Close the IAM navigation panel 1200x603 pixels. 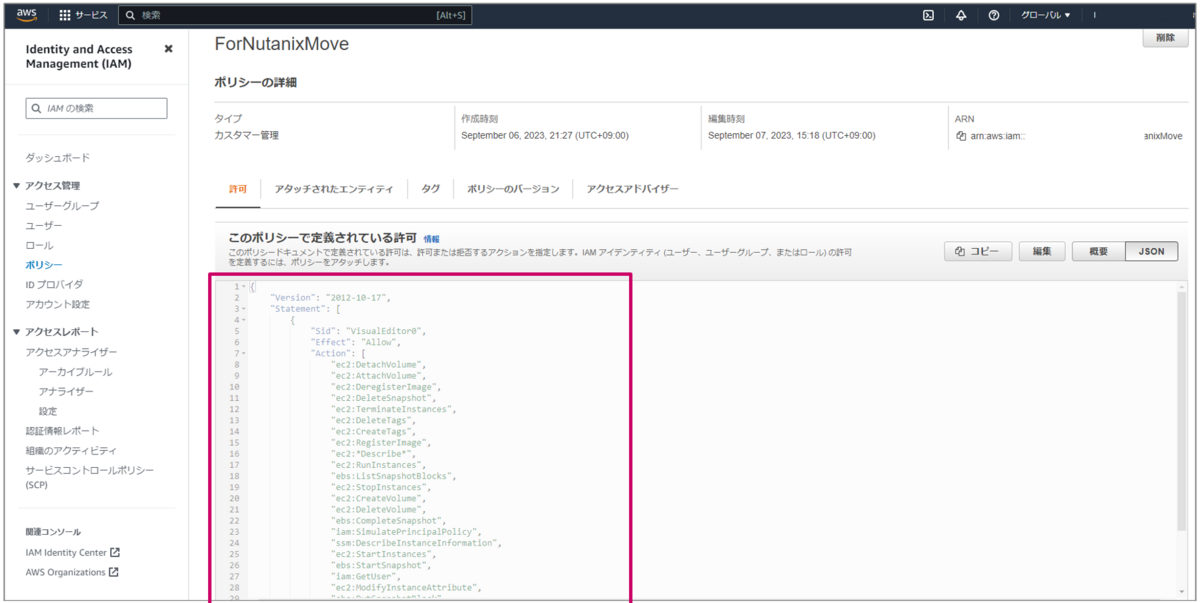pyautogui.click(x=168, y=49)
